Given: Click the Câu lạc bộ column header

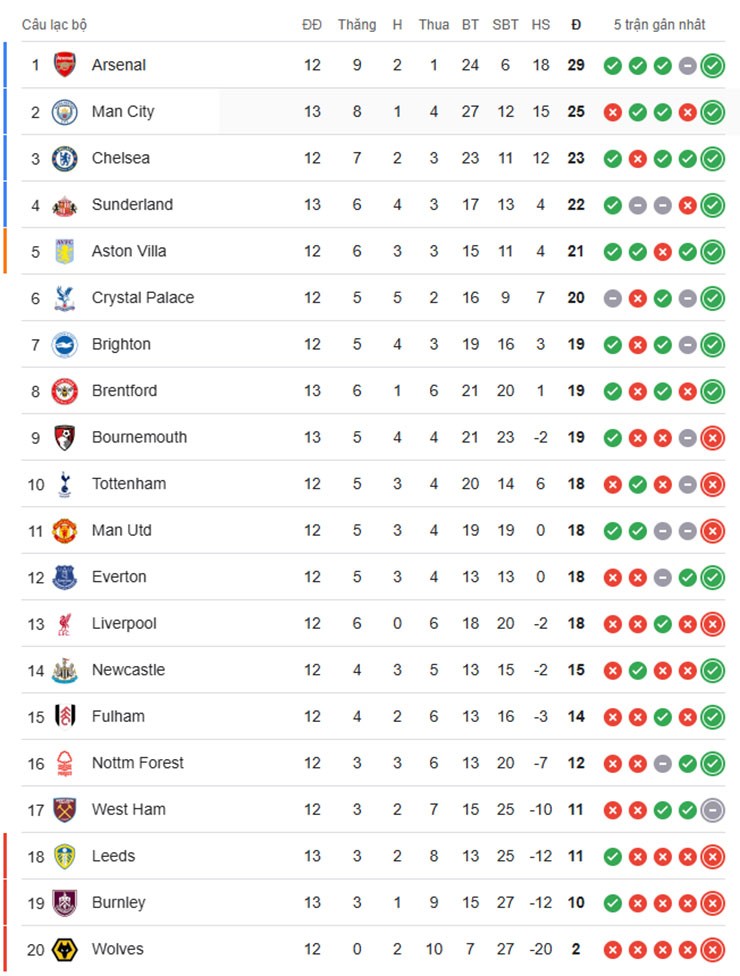Looking at the screenshot, I should (x=54, y=24).
